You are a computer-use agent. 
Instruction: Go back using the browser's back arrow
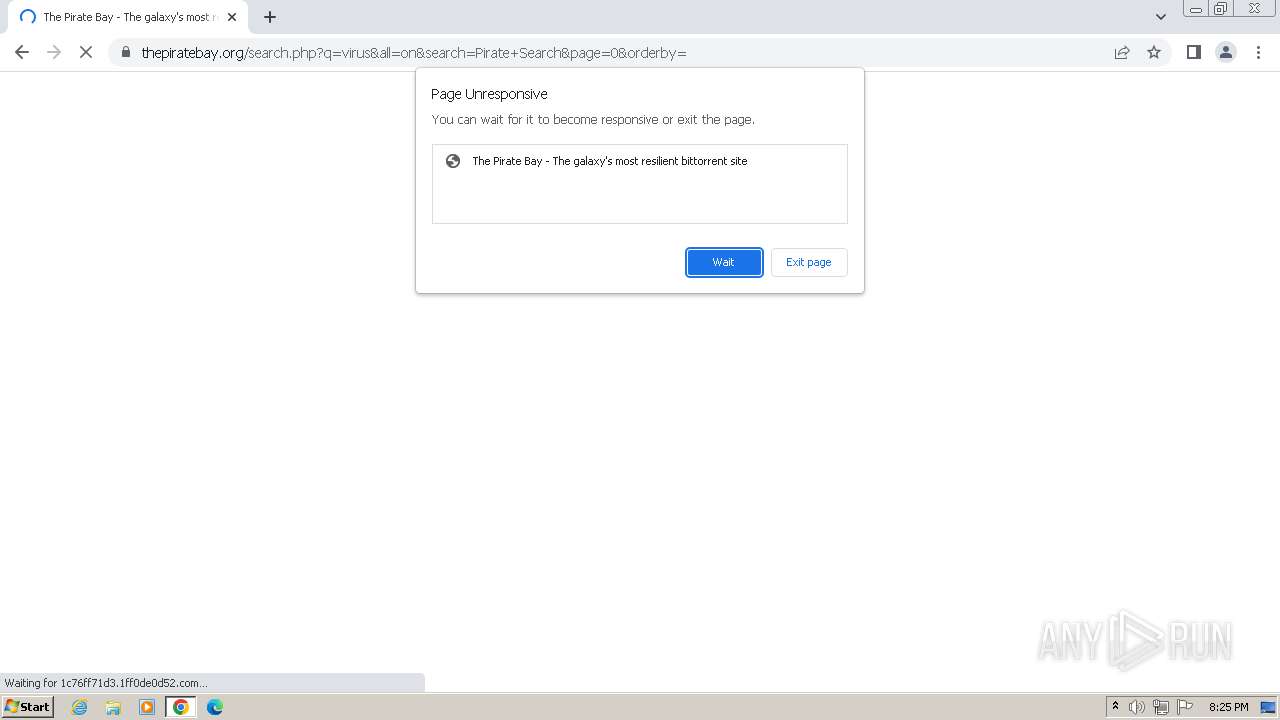tap(22, 52)
